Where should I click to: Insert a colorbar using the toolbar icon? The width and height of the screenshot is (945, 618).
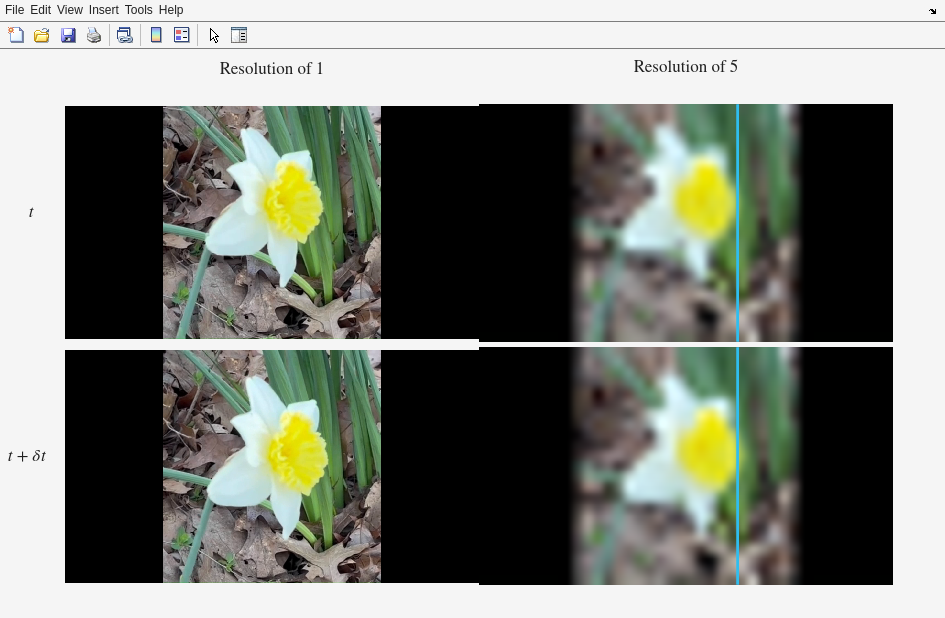click(x=156, y=35)
